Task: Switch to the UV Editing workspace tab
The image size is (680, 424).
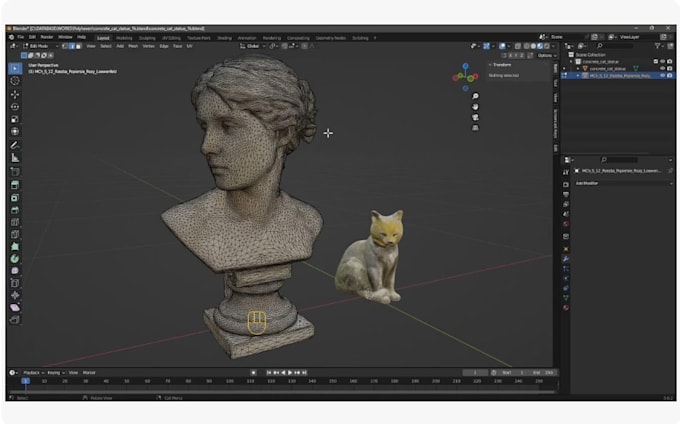Action: coord(171,38)
